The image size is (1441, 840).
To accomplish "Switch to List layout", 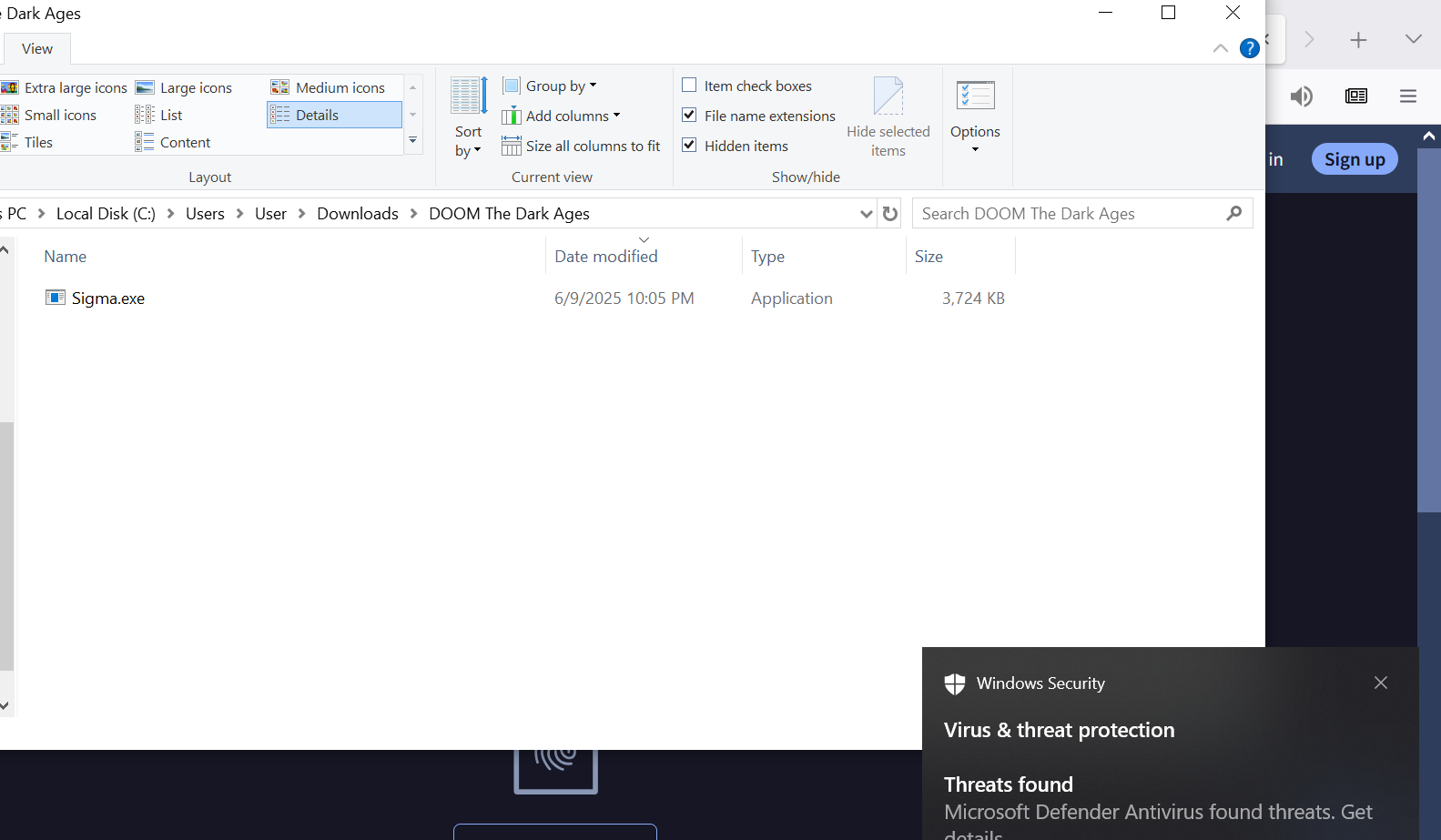I will coord(159,115).
